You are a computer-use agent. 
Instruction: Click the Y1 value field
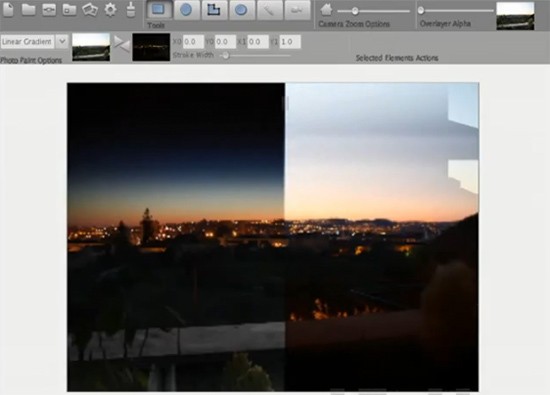290,42
